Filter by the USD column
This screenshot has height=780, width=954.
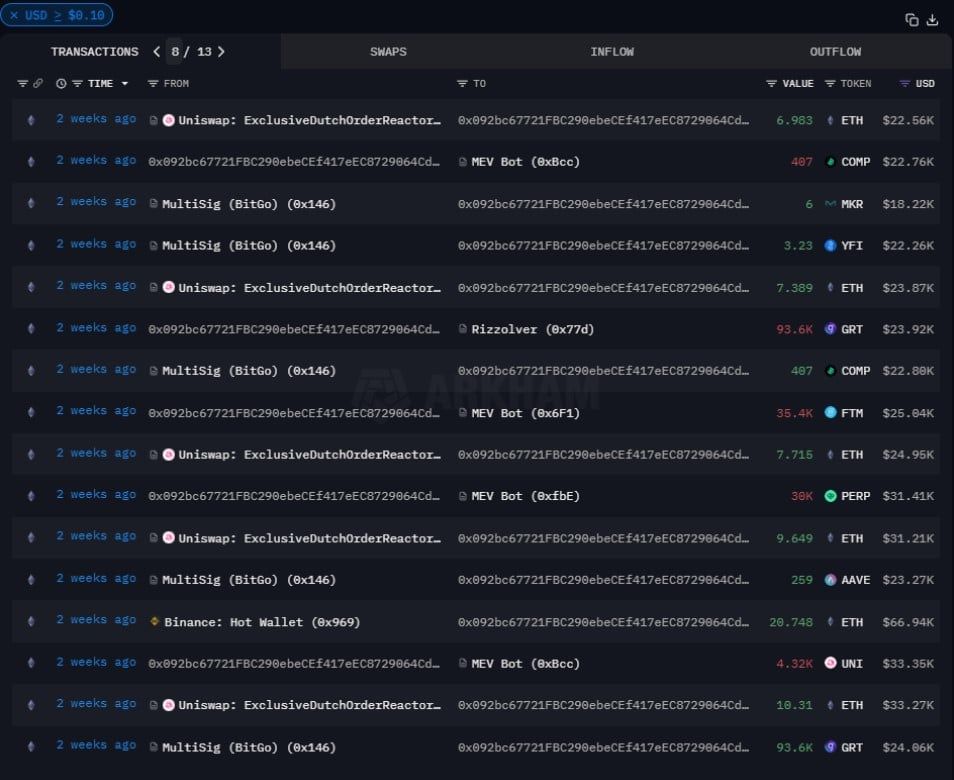(x=905, y=83)
